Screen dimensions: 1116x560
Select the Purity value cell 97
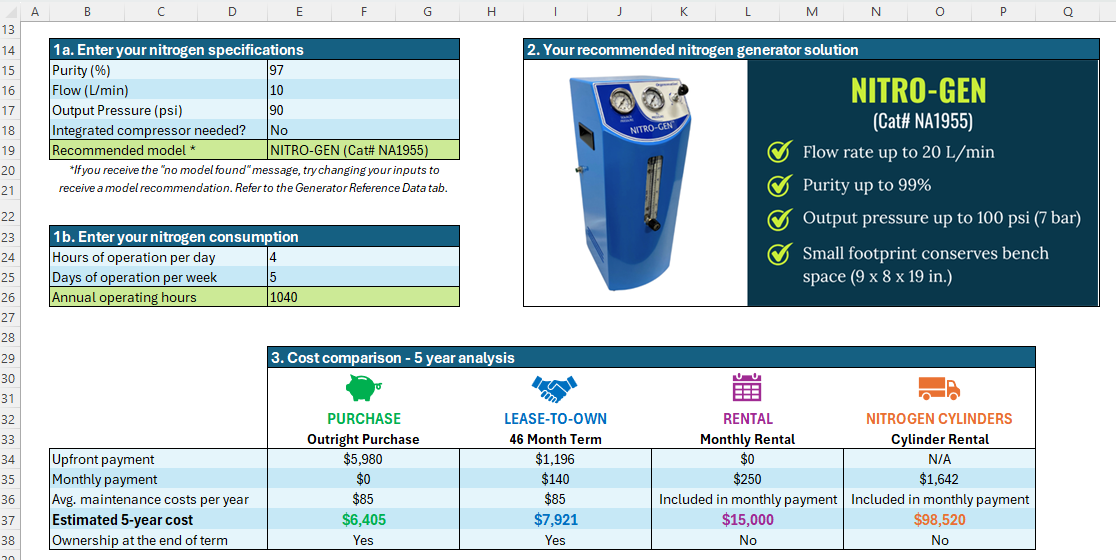click(363, 70)
